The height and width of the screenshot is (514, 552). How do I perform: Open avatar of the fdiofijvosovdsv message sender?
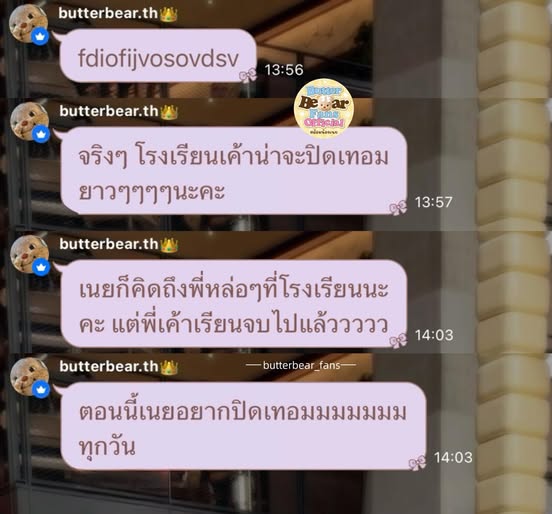[28, 23]
